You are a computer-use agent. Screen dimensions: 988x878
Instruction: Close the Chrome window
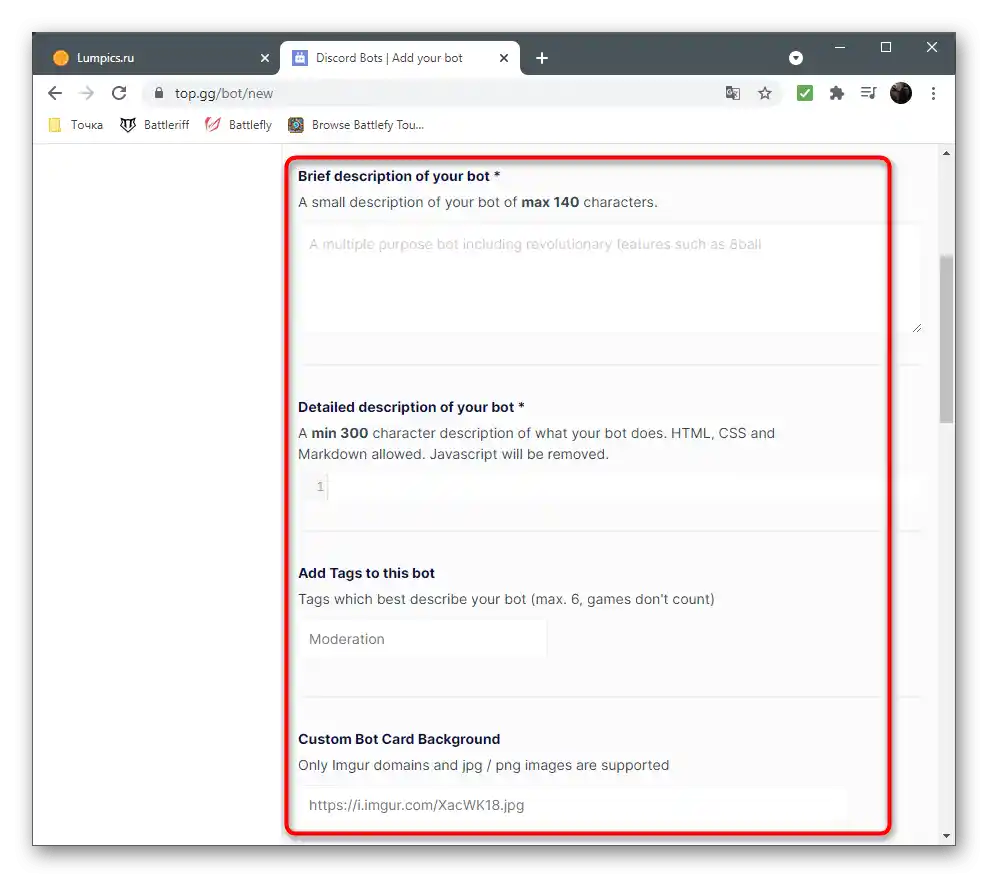coord(931,47)
